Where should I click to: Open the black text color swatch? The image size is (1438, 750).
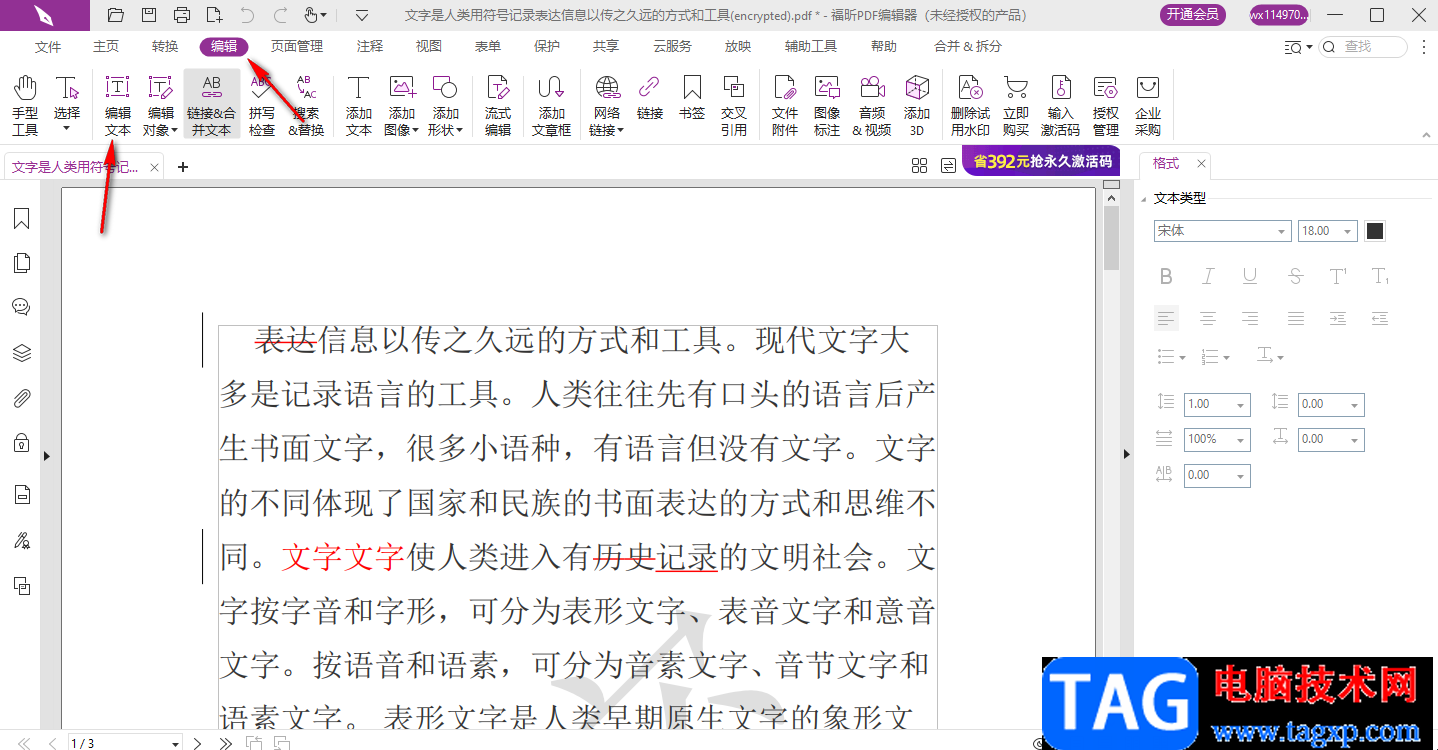(1376, 231)
